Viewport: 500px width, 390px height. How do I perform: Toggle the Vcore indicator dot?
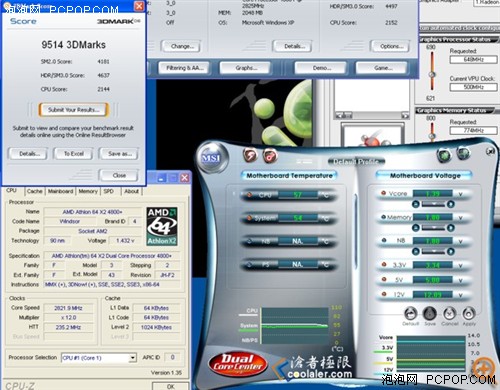(x=383, y=193)
